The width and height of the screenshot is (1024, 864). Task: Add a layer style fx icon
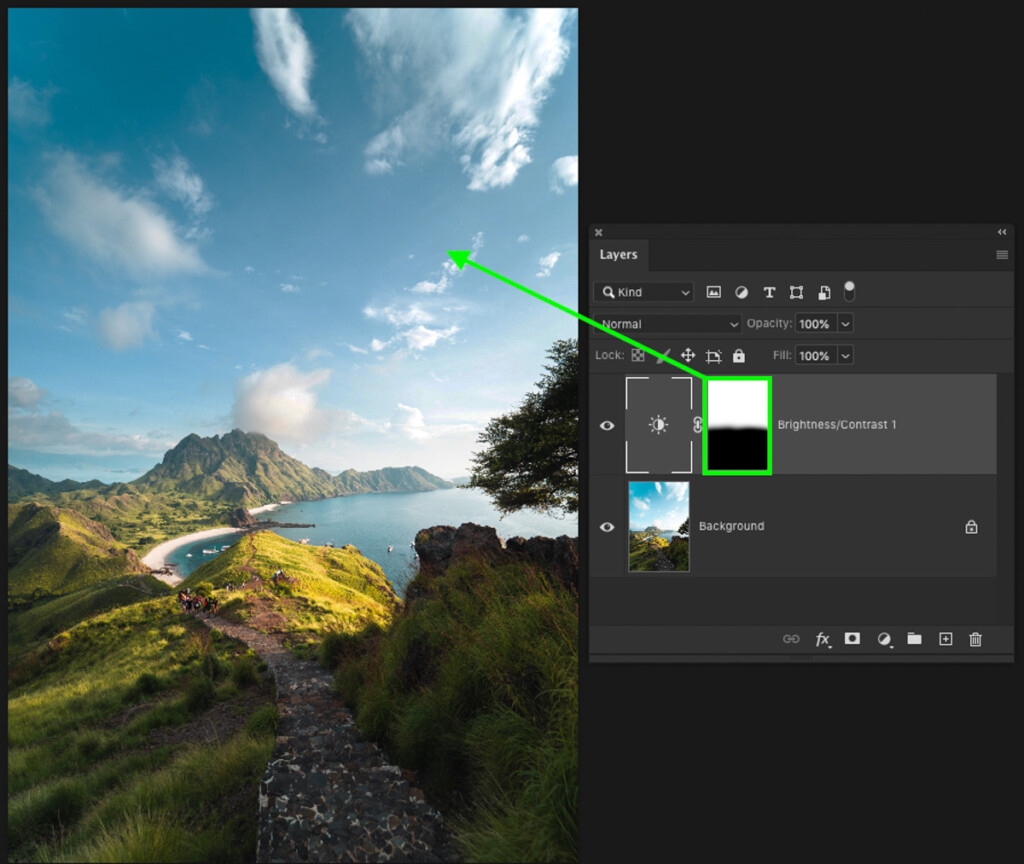point(823,639)
